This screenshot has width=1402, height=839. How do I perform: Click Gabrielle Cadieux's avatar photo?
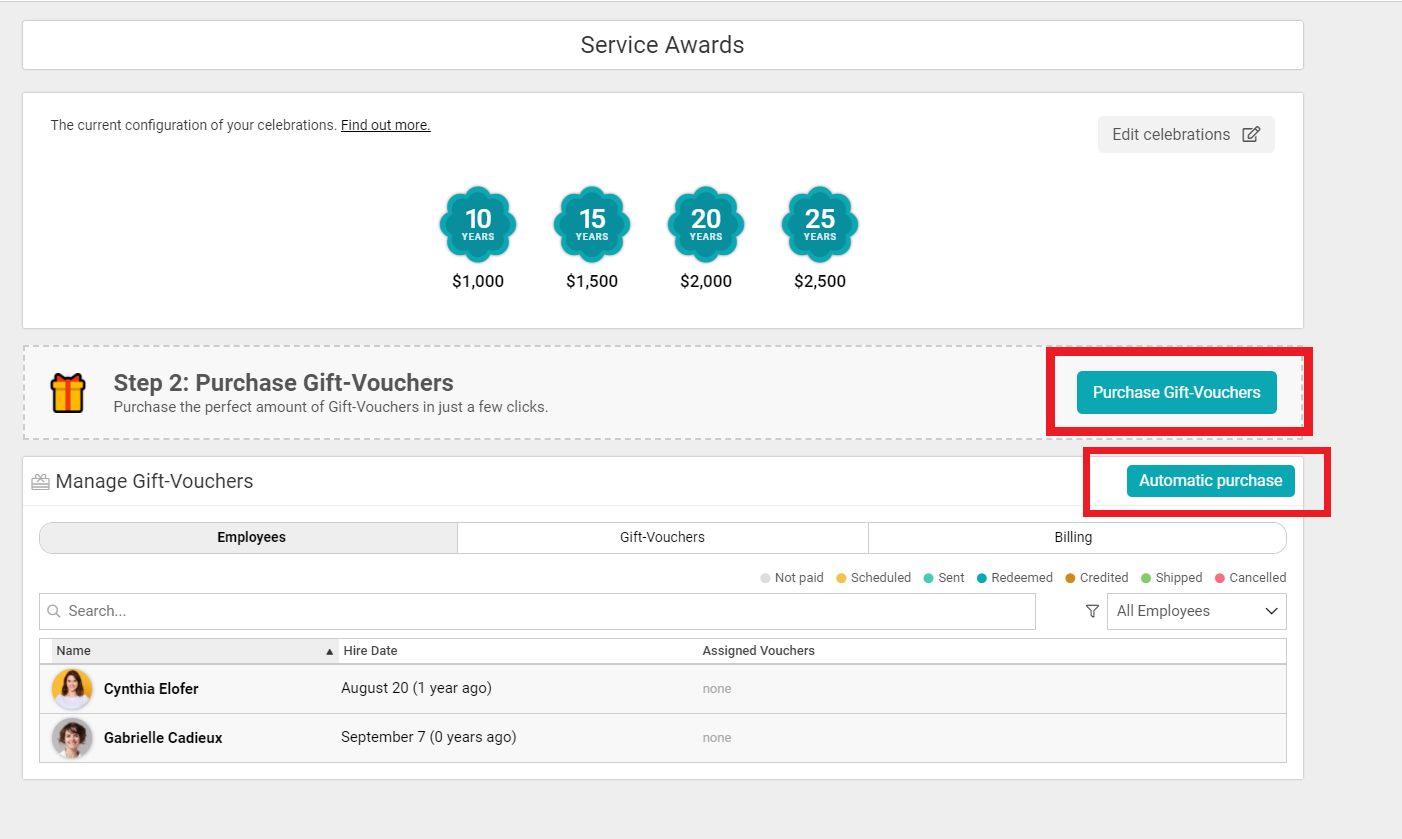click(72, 738)
